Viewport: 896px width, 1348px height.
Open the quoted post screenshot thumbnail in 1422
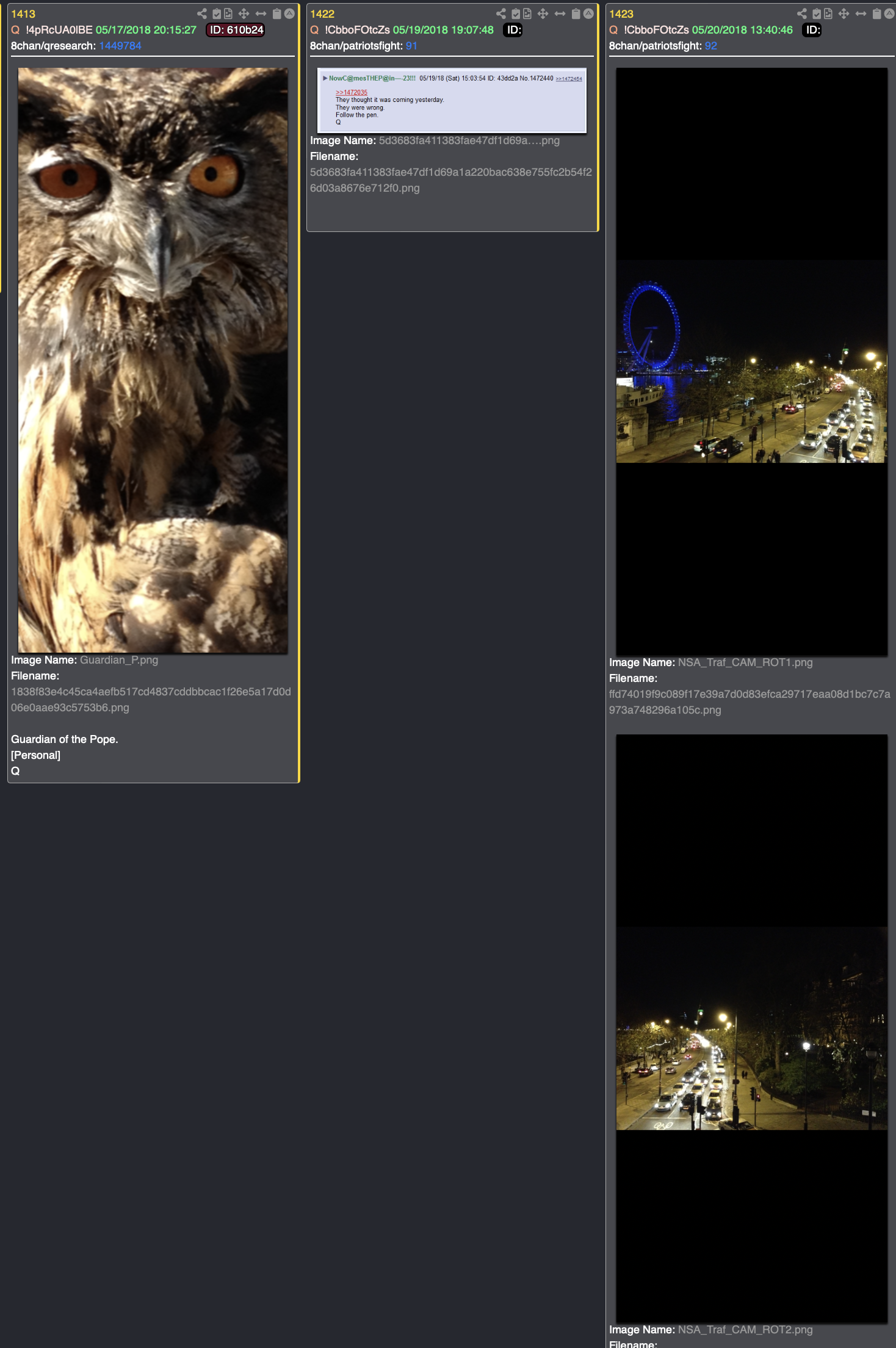coord(452,100)
